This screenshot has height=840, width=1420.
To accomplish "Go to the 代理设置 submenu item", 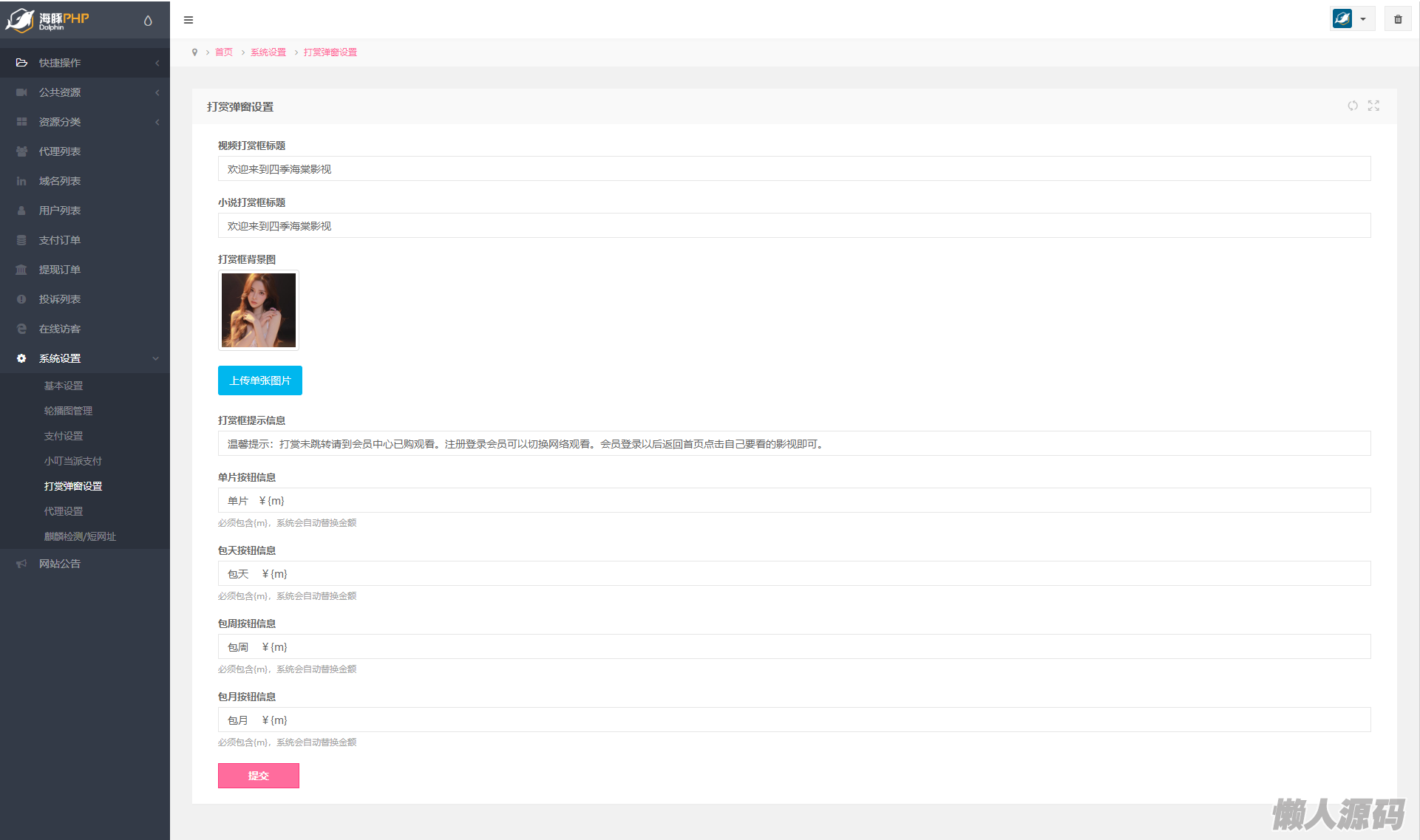I will [x=64, y=511].
